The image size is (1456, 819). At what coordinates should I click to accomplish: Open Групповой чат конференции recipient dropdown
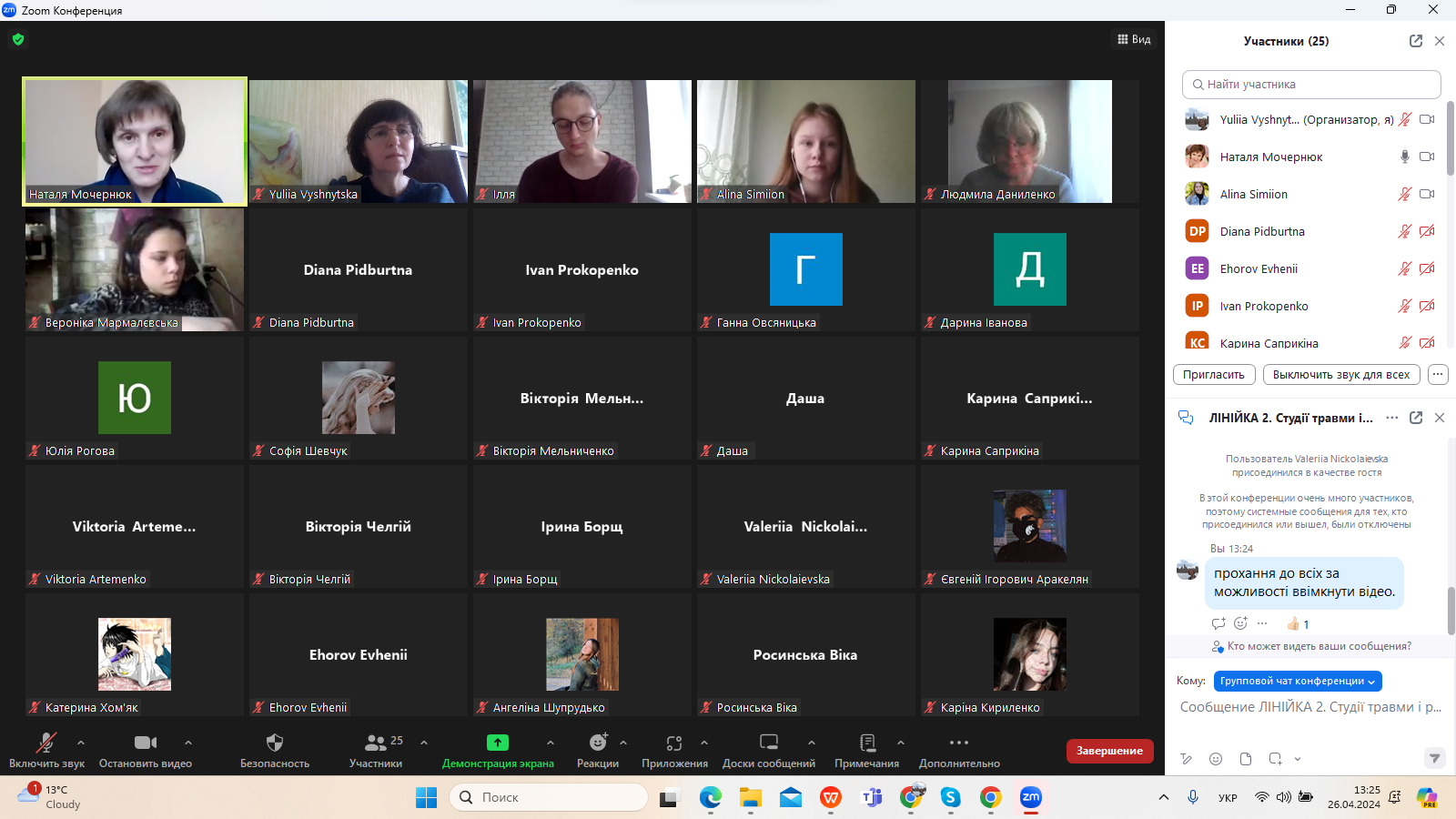(x=1298, y=681)
